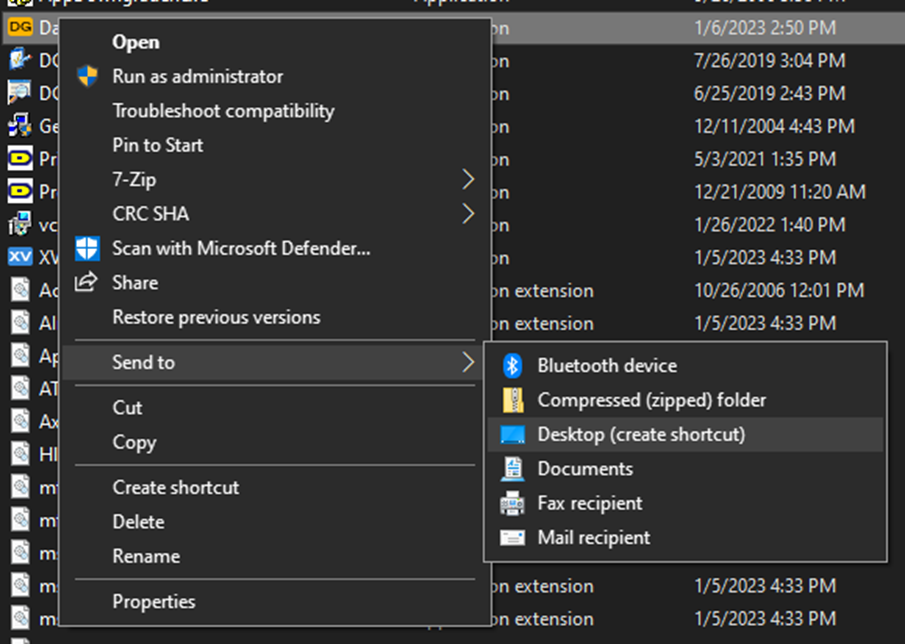Click the Compressed zipped folder icon

(513, 400)
